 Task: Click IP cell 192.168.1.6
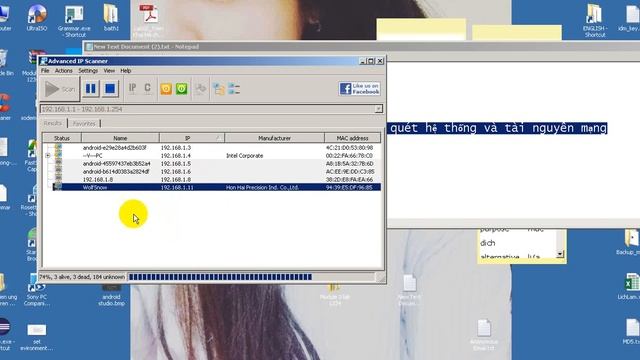[176, 171]
